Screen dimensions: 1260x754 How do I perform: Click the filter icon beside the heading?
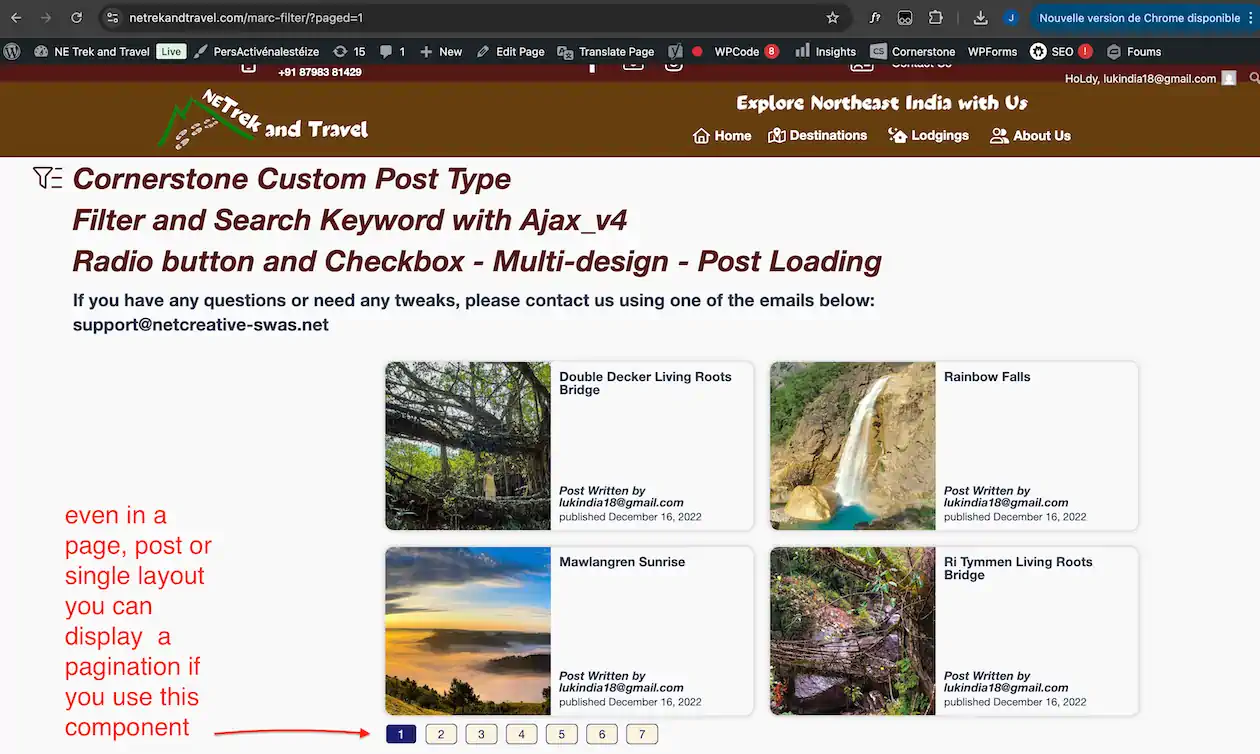click(x=47, y=178)
